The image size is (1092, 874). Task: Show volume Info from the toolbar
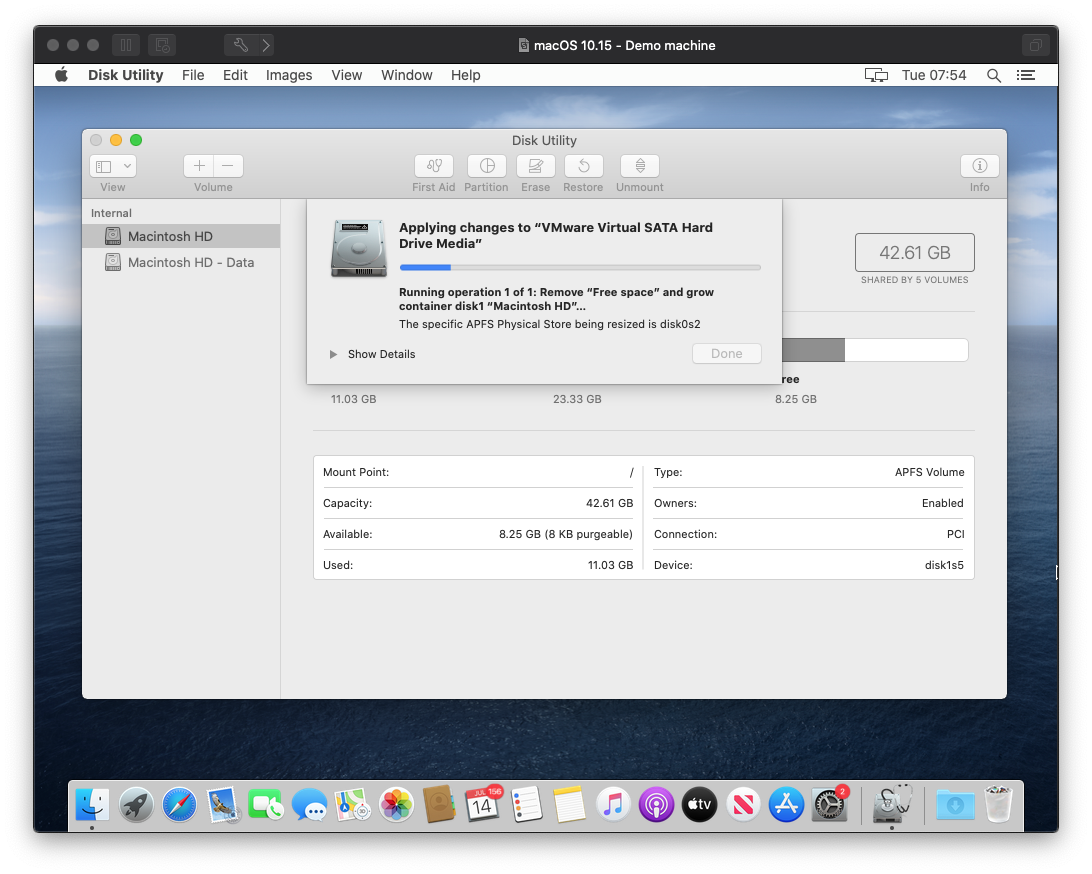979,166
